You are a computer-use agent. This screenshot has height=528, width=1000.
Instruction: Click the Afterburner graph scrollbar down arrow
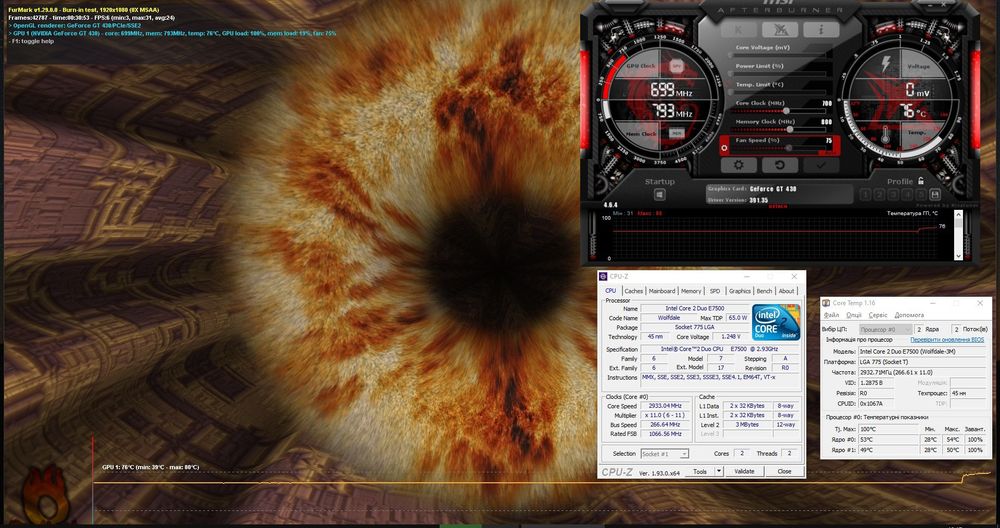(x=958, y=255)
